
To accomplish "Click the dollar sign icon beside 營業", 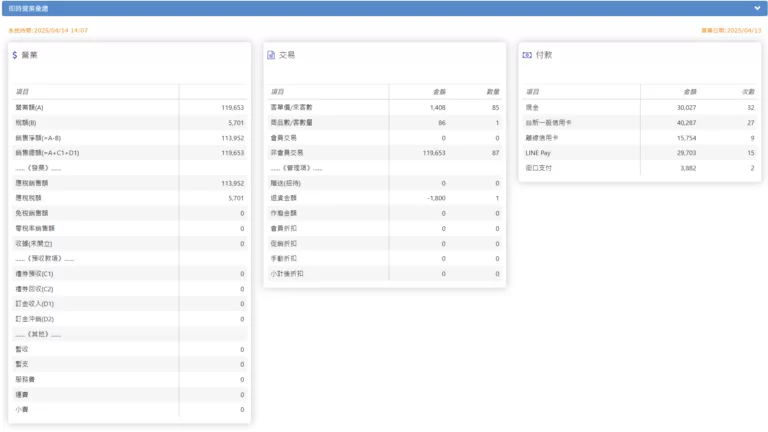I will [x=15, y=55].
